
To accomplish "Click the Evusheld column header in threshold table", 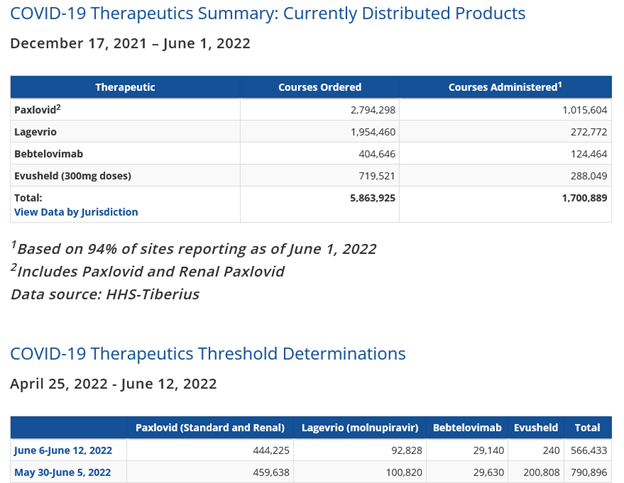I will tap(536, 428).
